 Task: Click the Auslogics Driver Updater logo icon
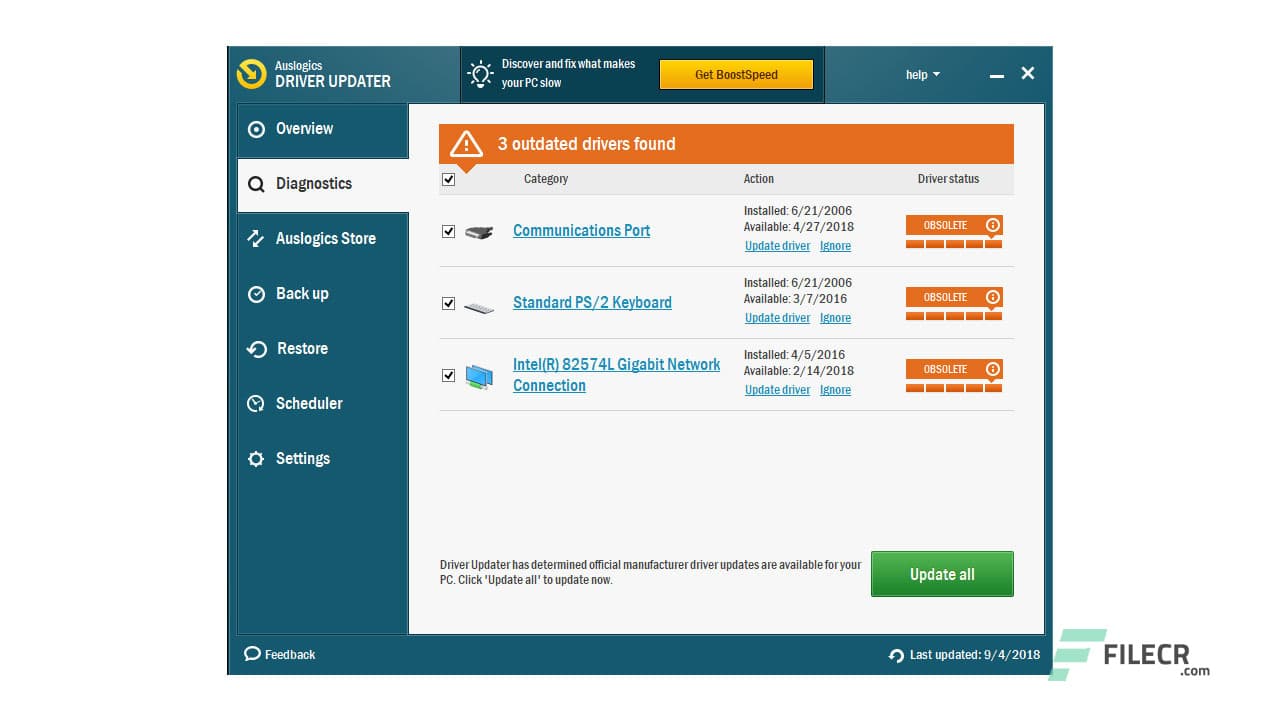click(251, 75)
